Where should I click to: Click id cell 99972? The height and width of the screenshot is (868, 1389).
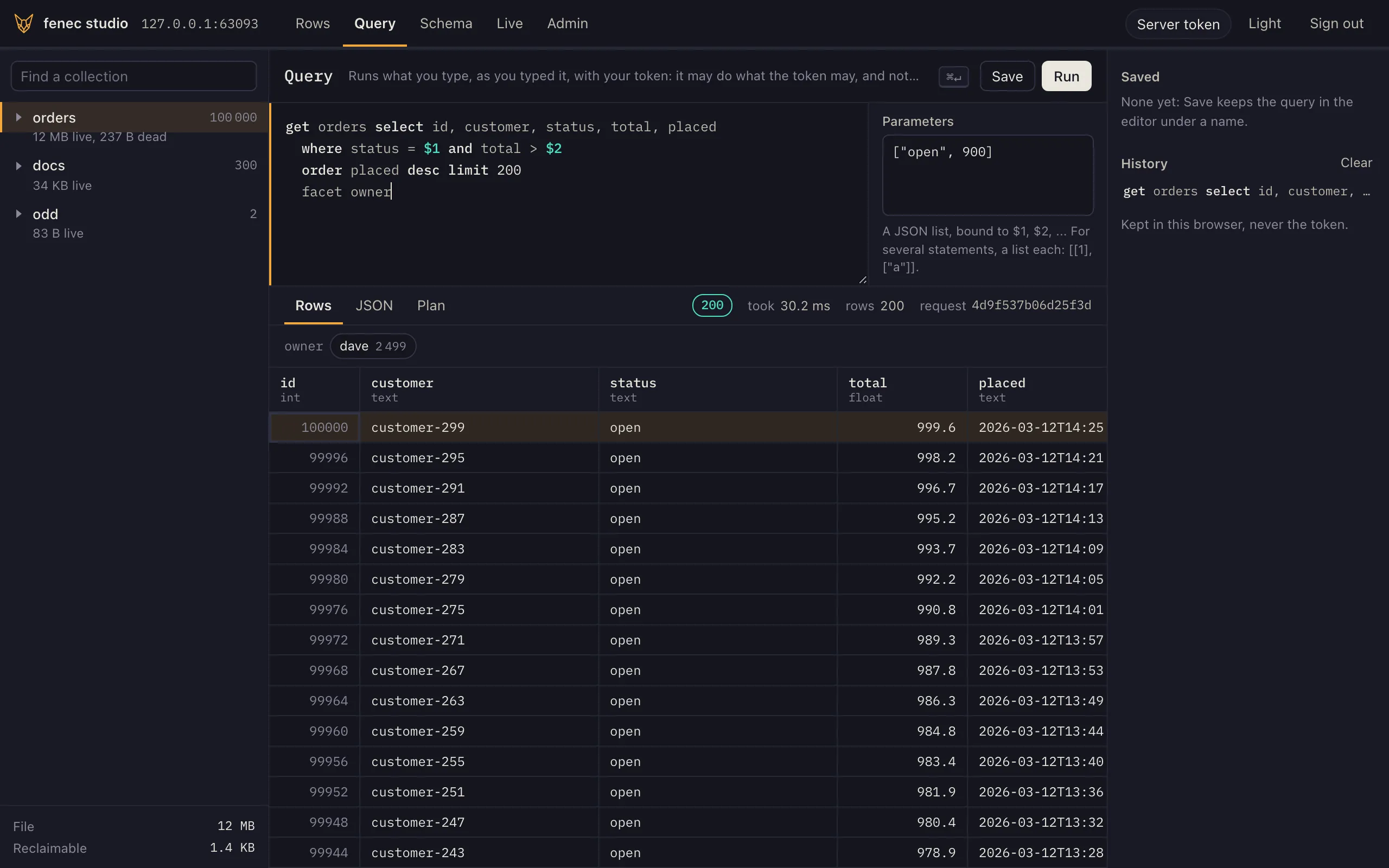315,640
